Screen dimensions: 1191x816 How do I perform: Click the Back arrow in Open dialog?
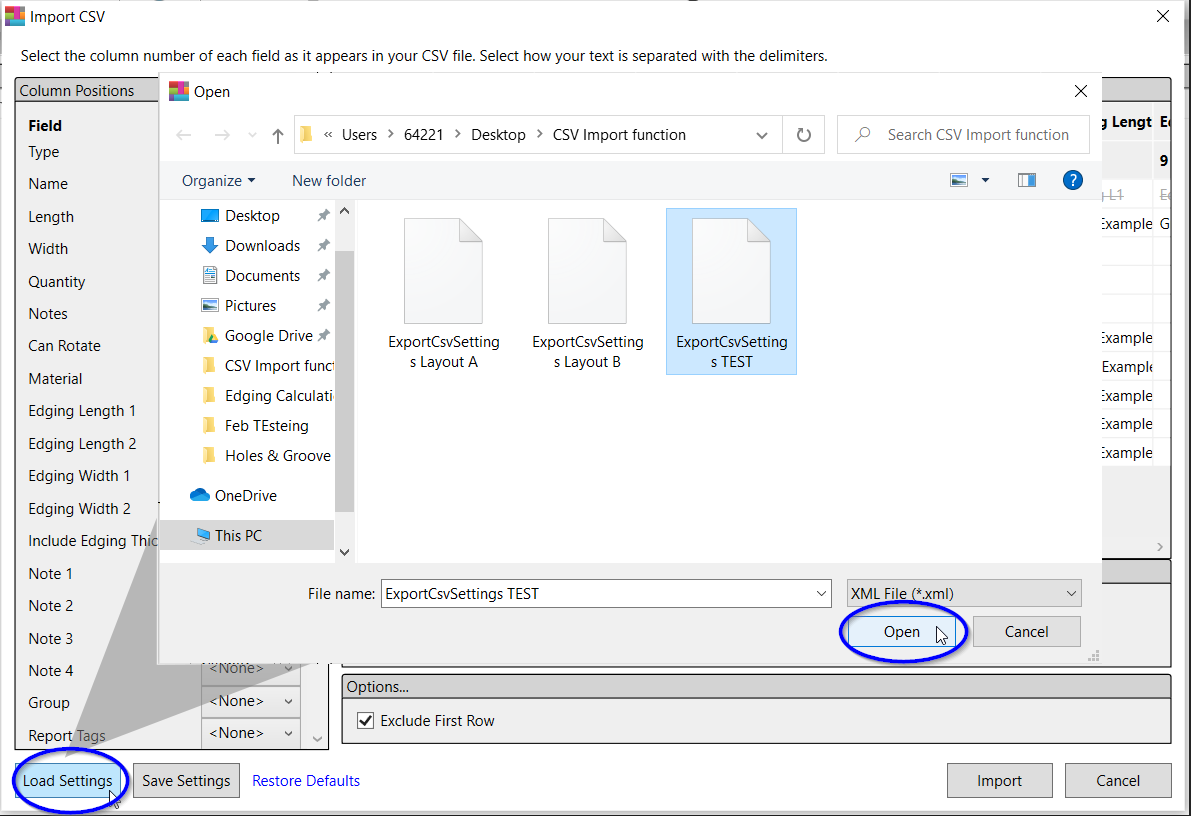184,135
